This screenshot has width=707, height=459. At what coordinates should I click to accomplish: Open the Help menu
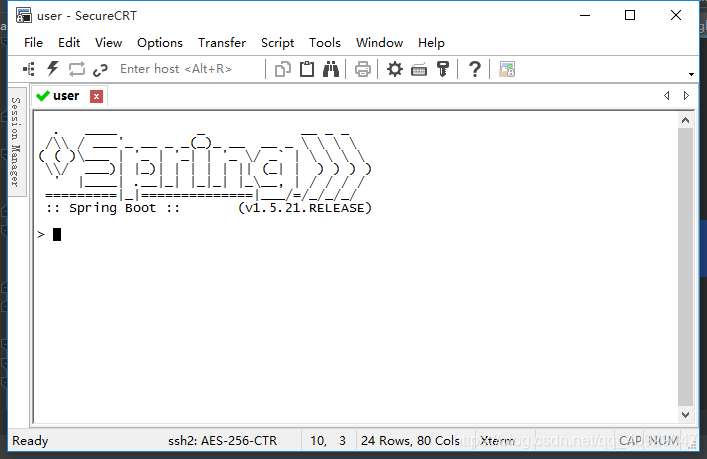pyautogui.click(x=431, y=43)
